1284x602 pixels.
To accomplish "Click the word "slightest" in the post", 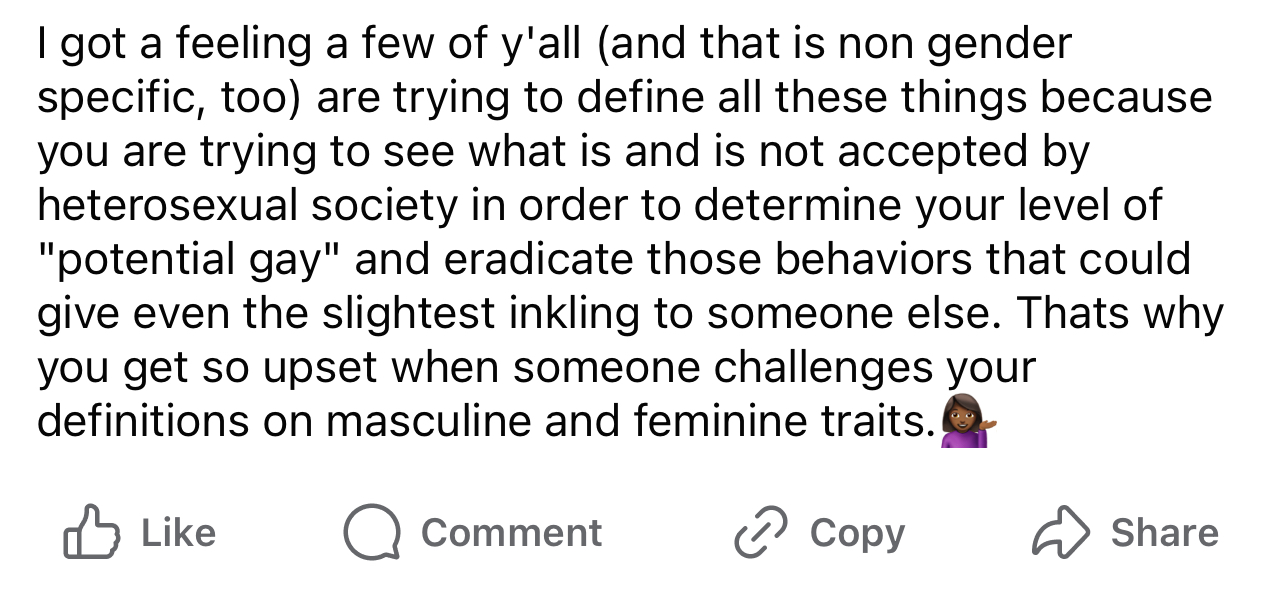I will click(409, 313).
